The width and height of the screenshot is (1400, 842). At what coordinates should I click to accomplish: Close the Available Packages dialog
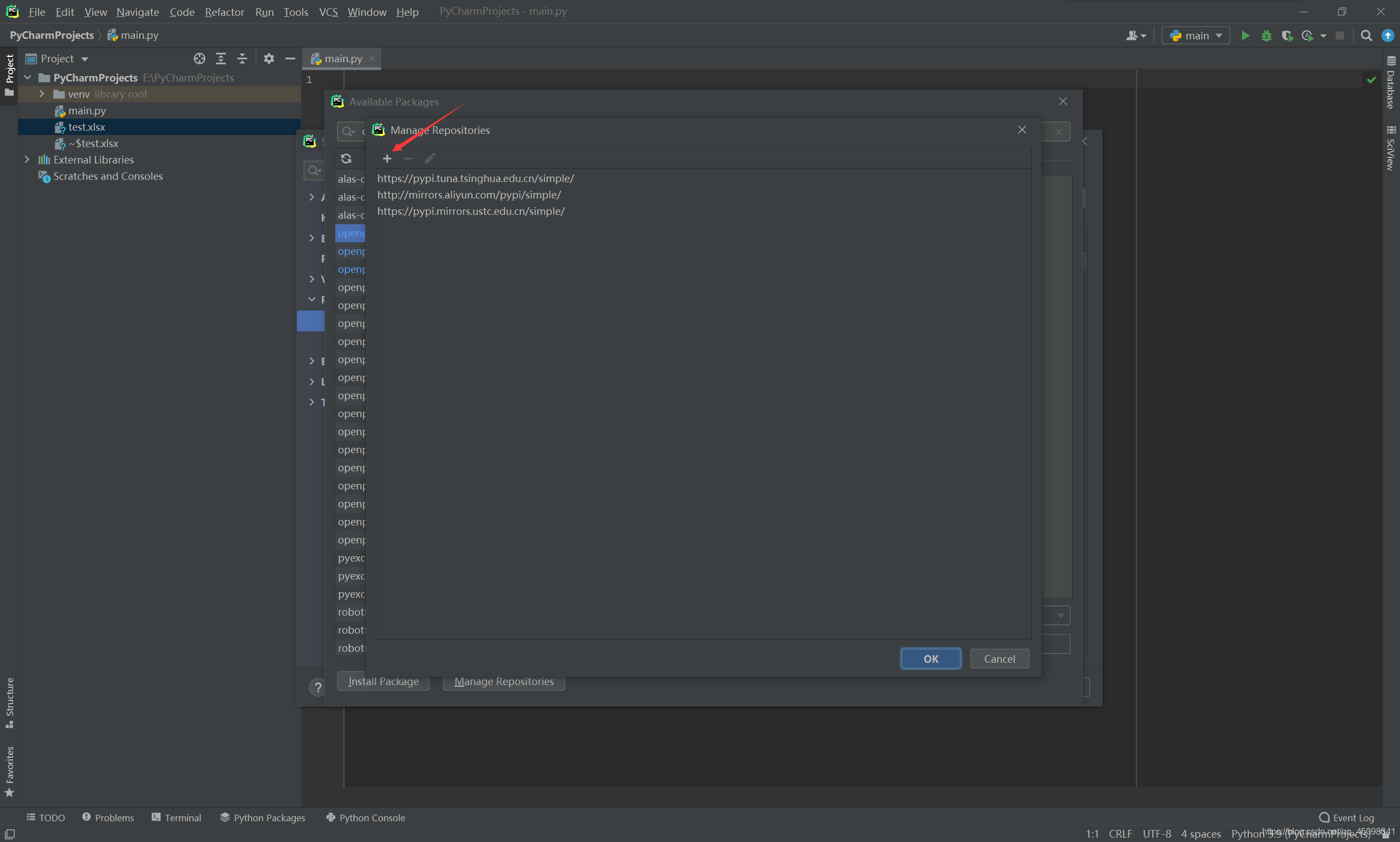[x=1063, y=101]
